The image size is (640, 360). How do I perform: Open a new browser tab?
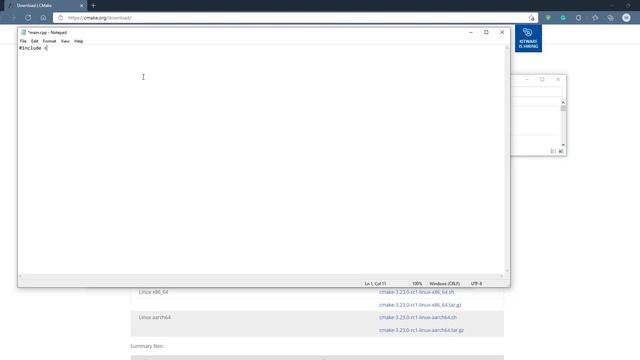(x=93, y=6)
